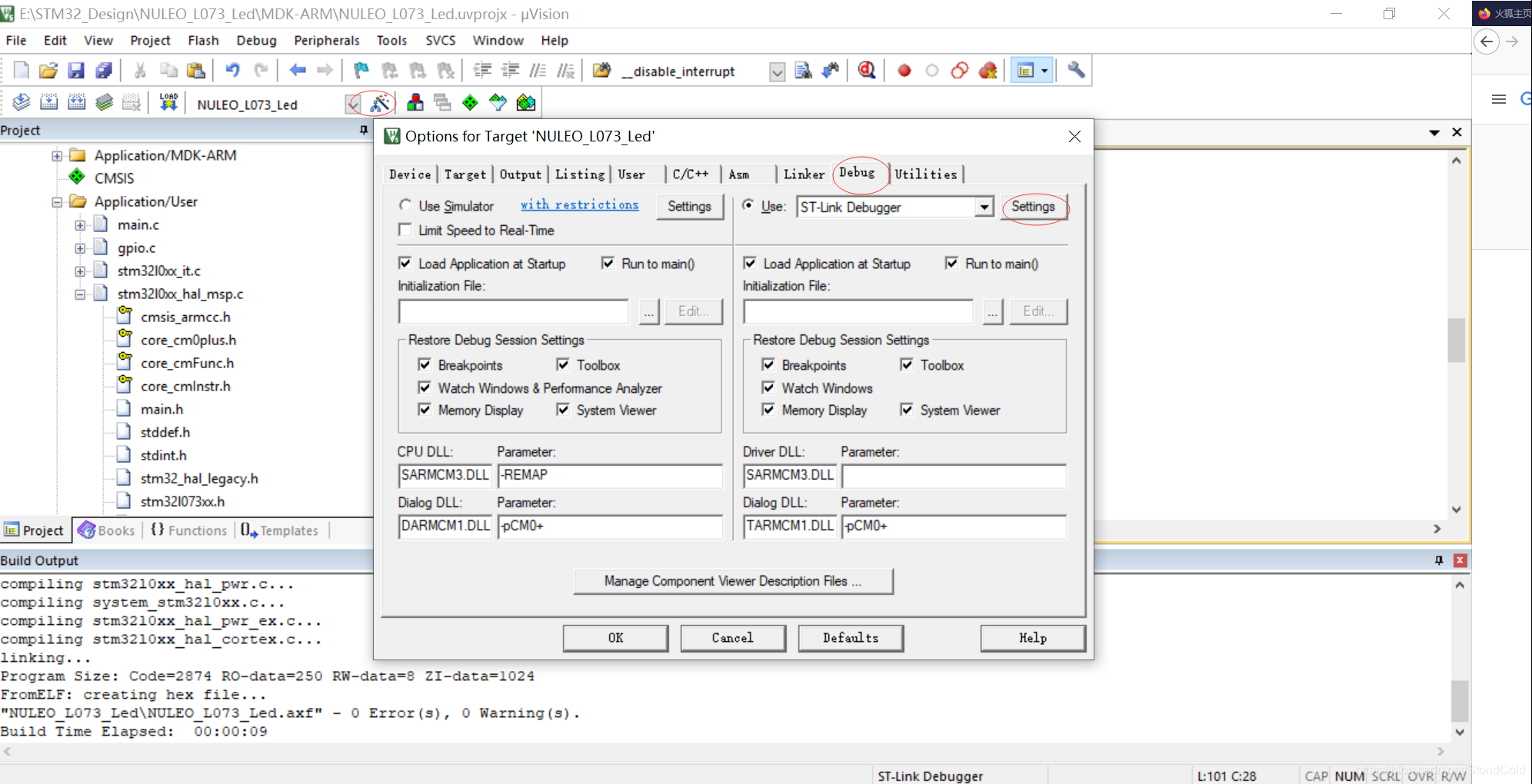Insert a breakpoint with the red dot
This screenshot has width=1532, height=784.
click(x=904, y=71)
